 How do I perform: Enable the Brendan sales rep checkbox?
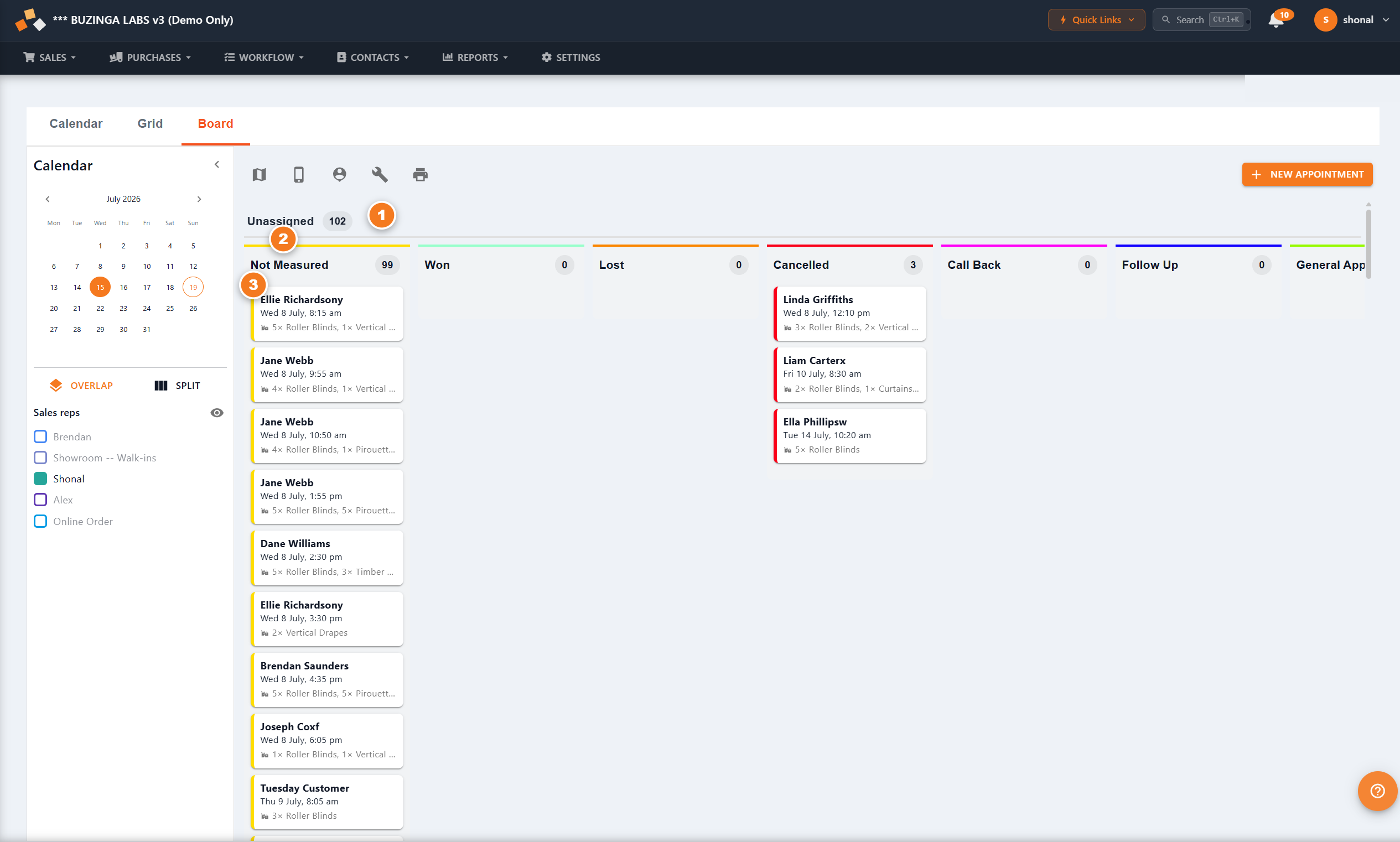(x=40, y=437)
